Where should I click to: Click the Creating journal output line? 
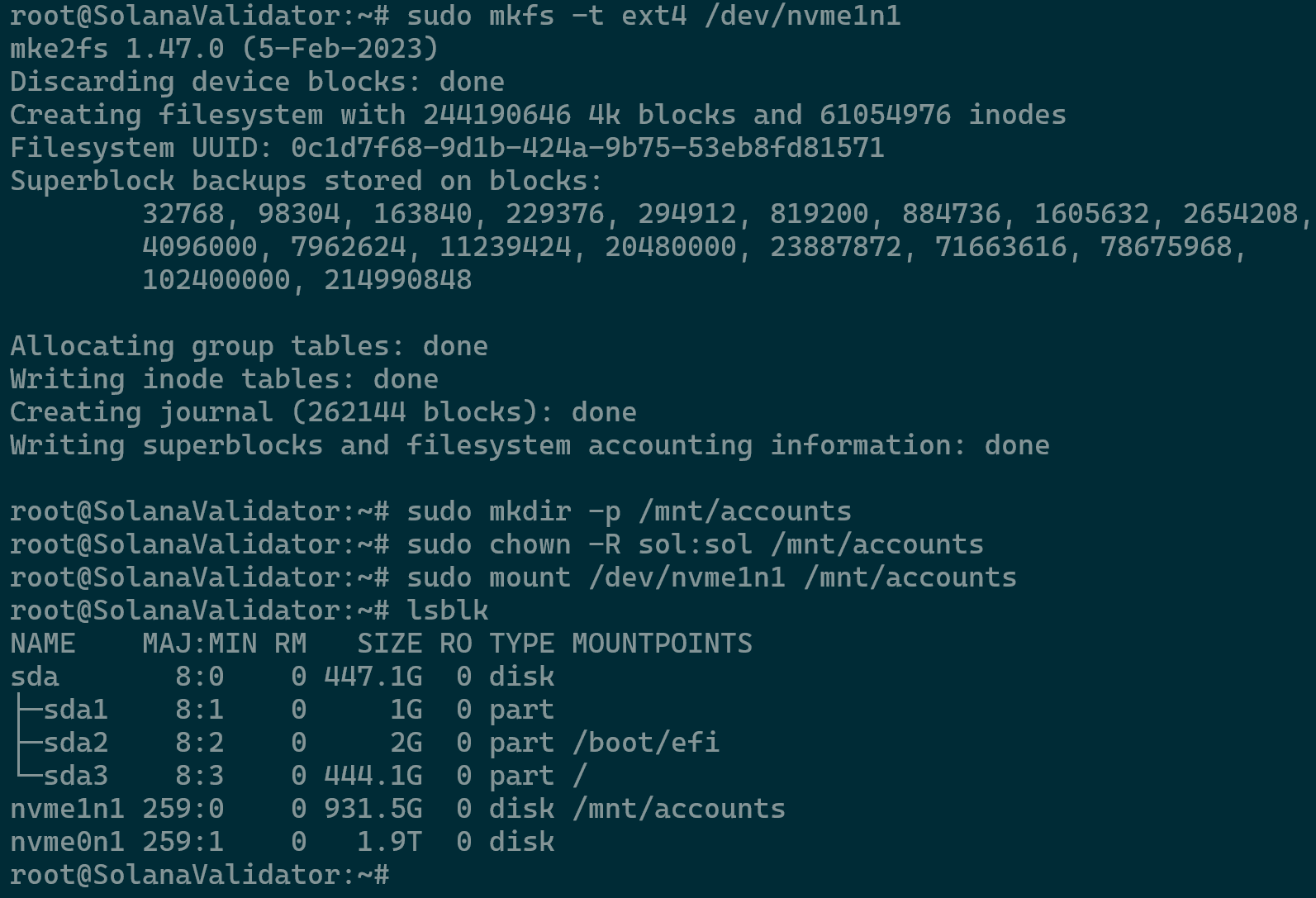[x=322, y=412]
